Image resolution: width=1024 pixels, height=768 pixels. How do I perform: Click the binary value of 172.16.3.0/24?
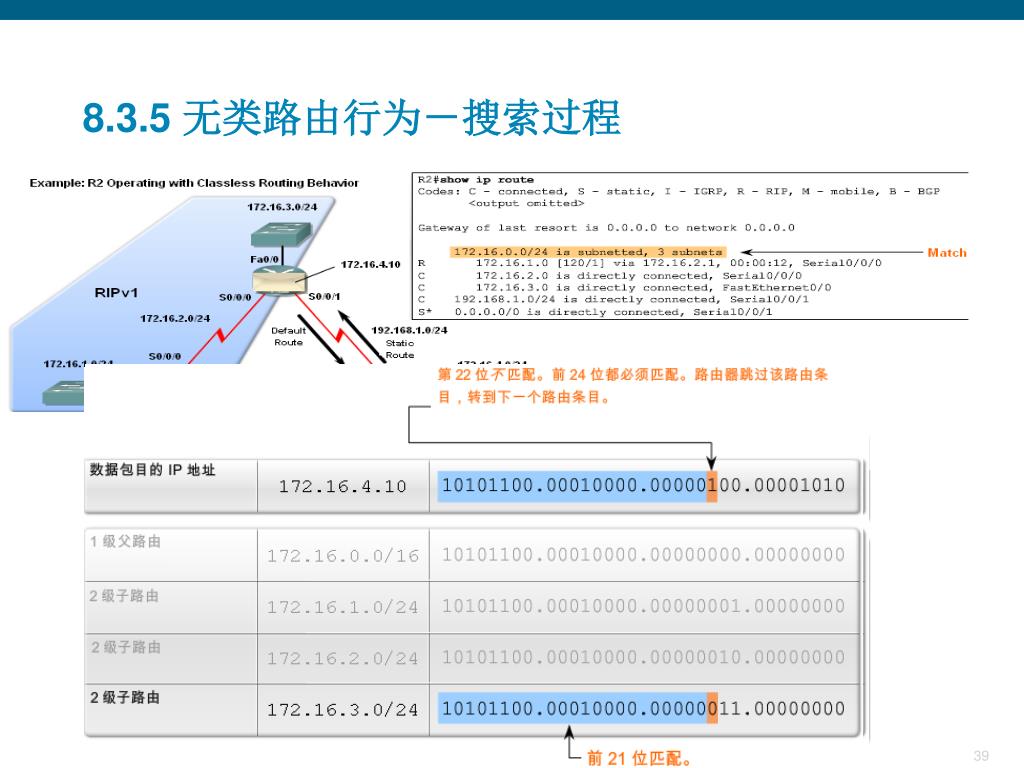[643, 709]
